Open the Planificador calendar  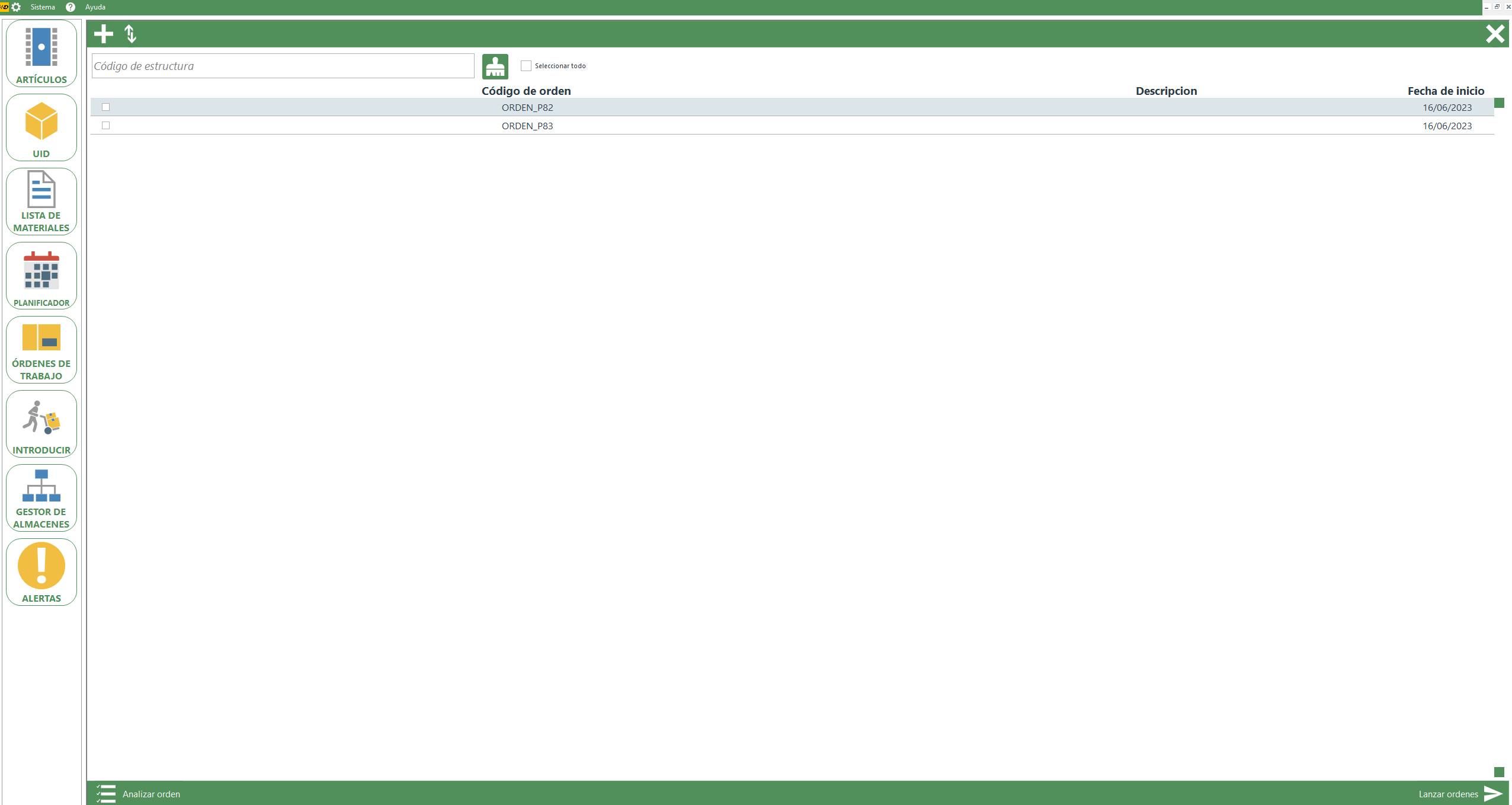point(41,276)
